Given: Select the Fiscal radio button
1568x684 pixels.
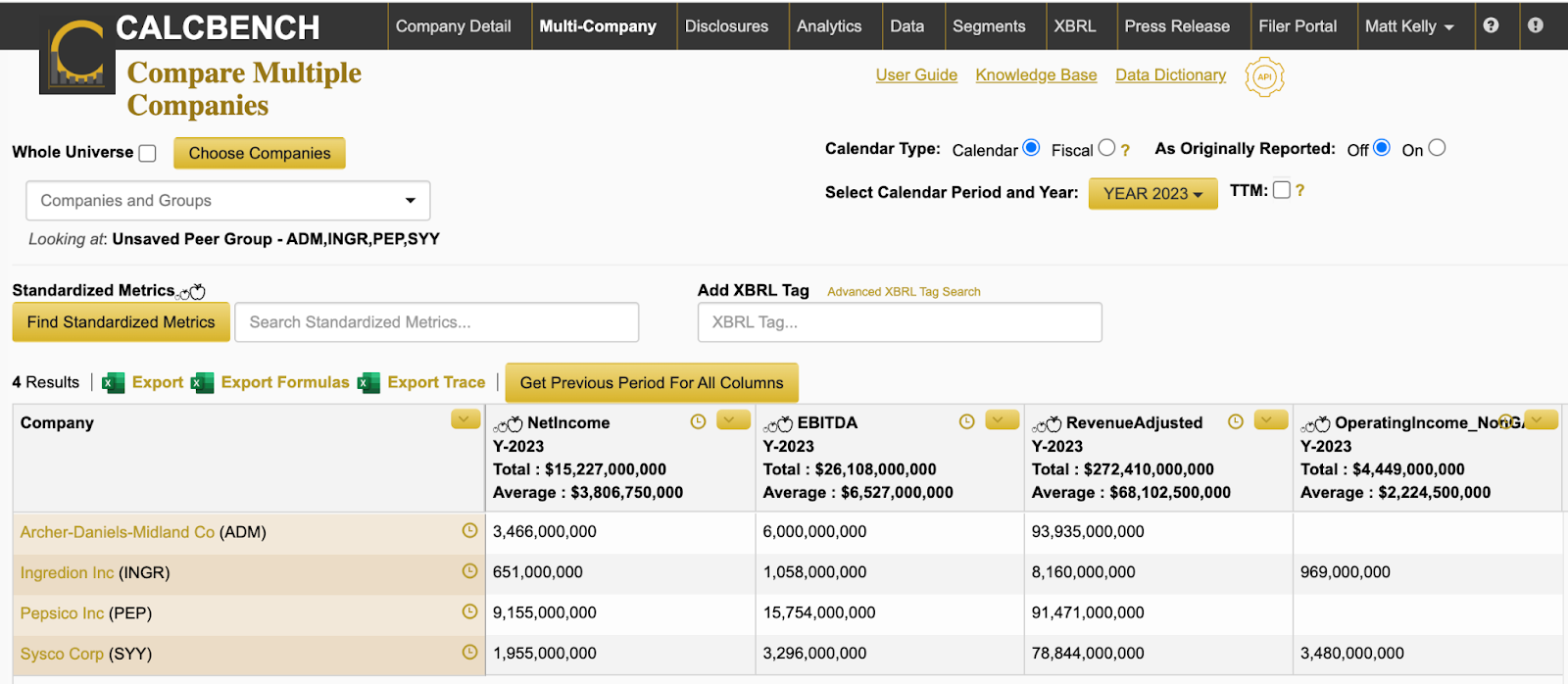Looking at the screenshot, I should point(1106,148).
